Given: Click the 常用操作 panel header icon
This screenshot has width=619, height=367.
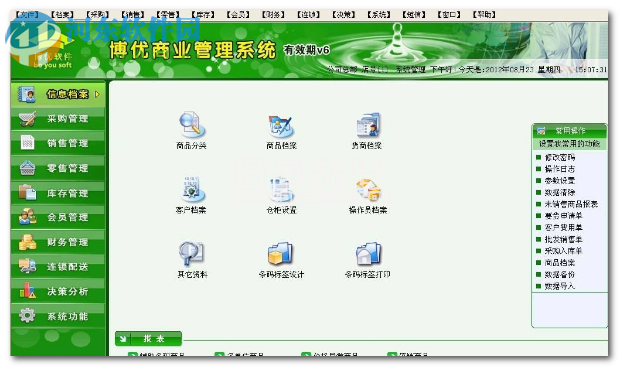Looking at the screenshot, I should point(541,130).
